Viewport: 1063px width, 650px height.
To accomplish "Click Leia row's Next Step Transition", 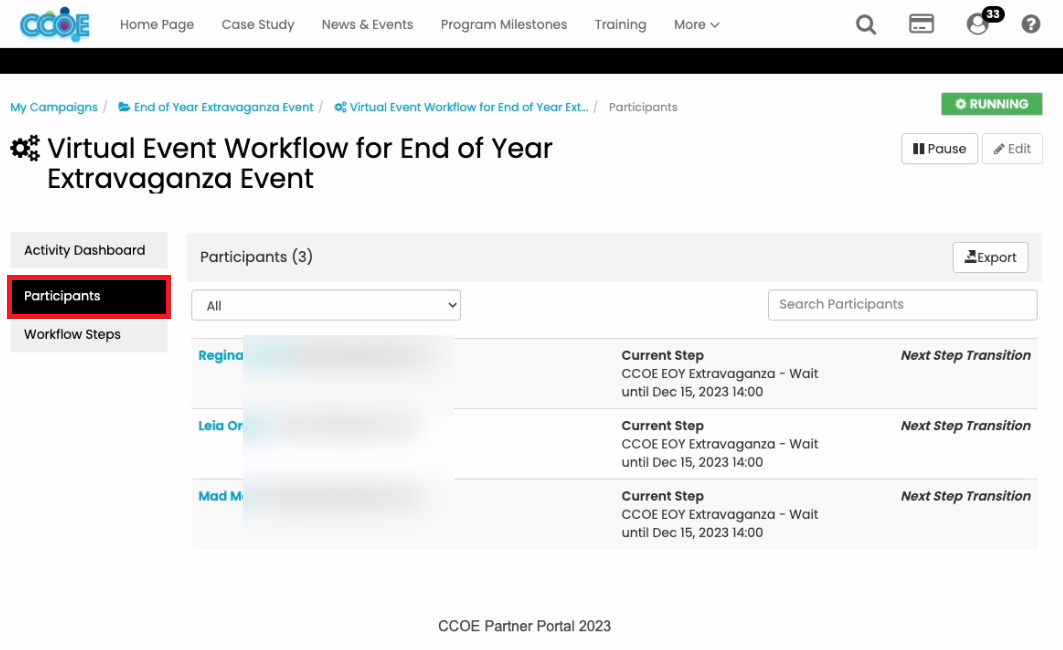I will [x=965, y=426].
